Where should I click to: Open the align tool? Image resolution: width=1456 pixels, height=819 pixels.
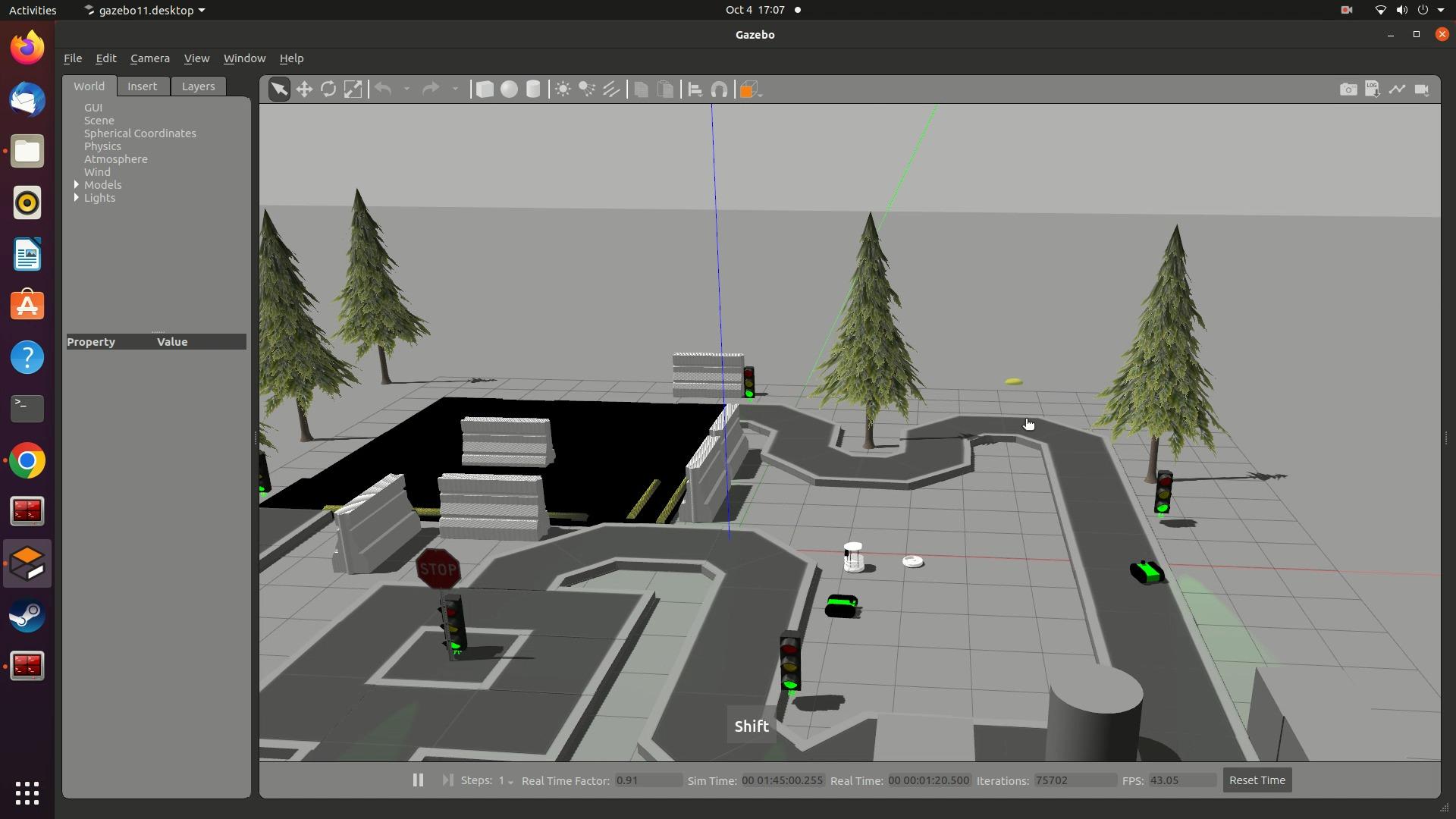click(695, 89)
